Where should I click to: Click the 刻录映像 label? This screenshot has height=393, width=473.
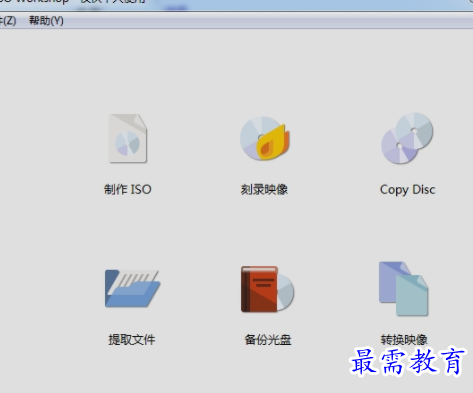(264, 190)
